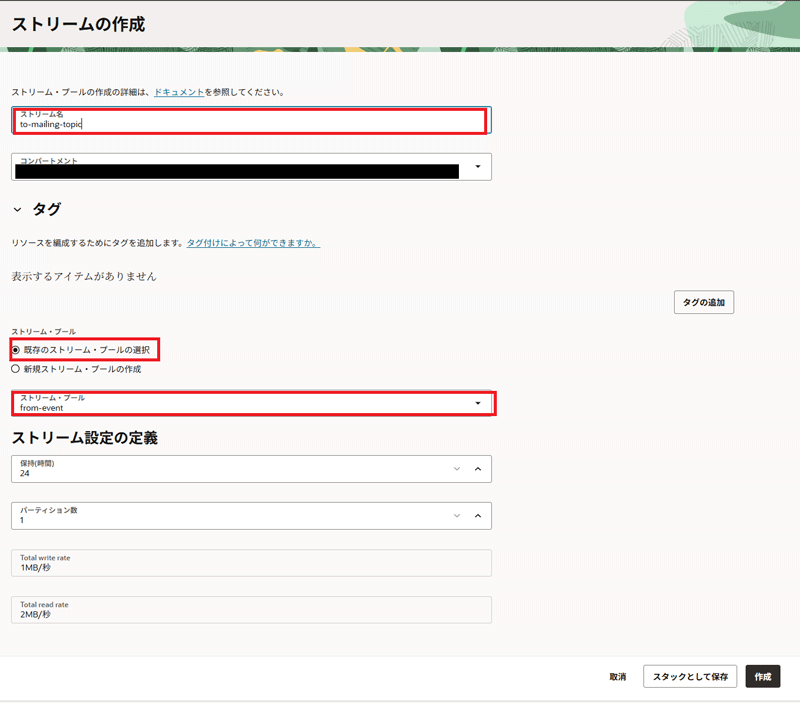Increase 保持(時間) with the up chevron
This screenshot has width=800, height=703.
pos(477,468)
